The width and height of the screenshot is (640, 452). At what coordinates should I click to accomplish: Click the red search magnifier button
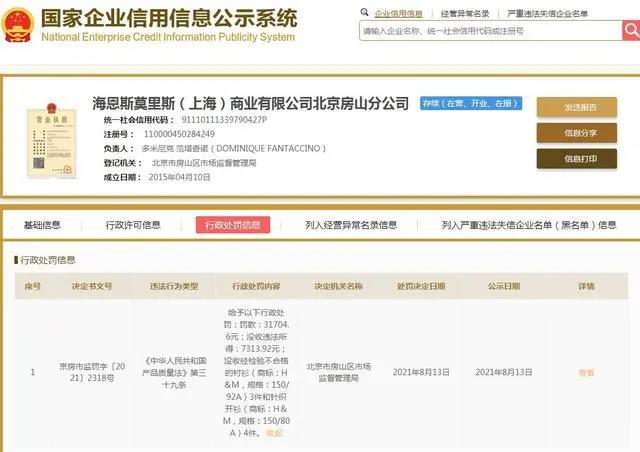(631, 31)
